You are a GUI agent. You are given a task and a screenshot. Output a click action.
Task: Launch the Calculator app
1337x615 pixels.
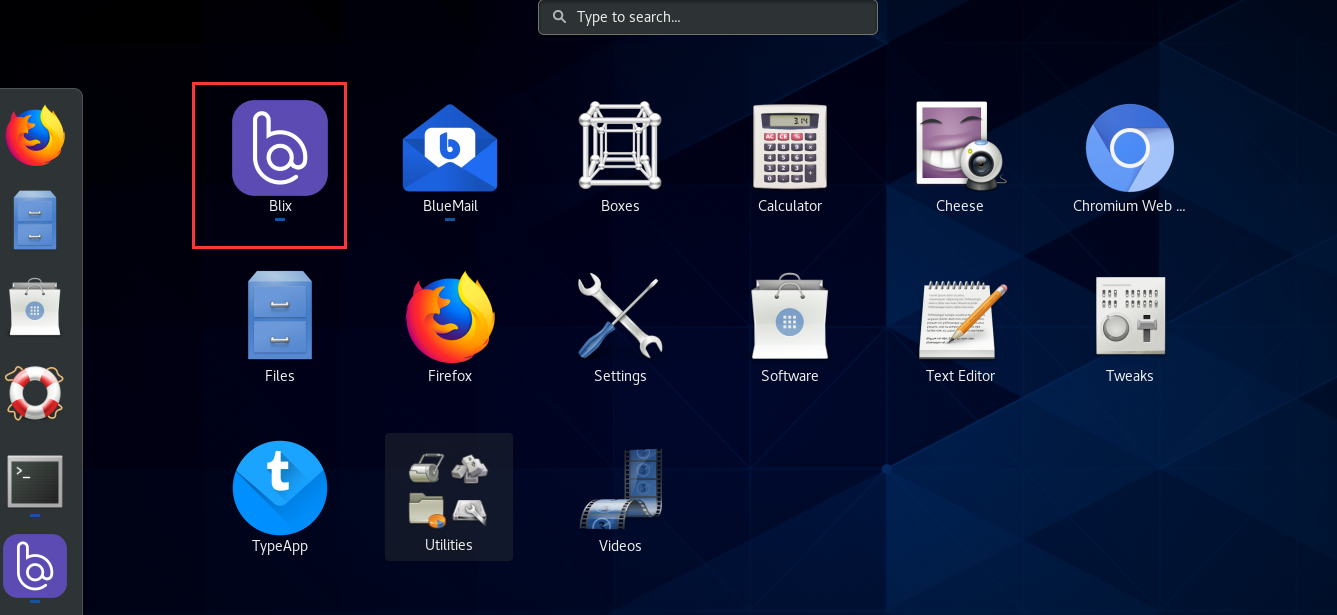(x=790, y=146)
